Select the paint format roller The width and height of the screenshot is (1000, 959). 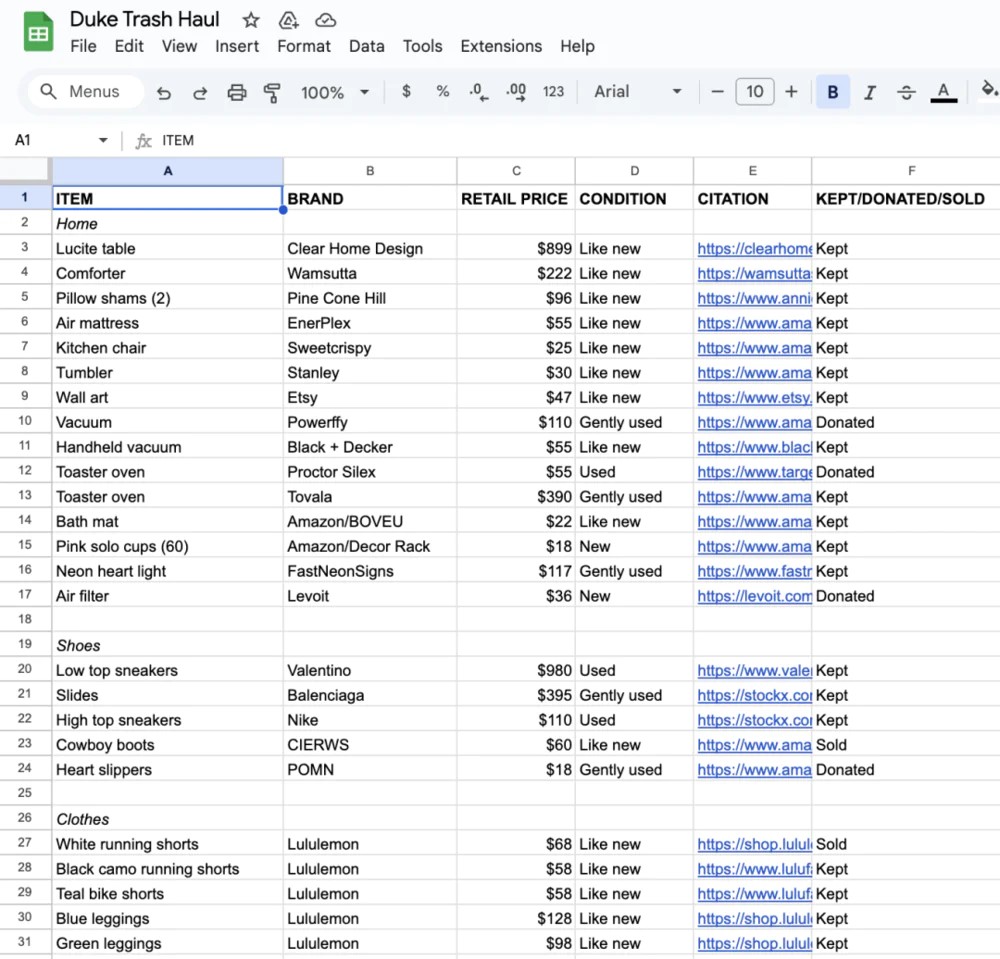[272, 92]
